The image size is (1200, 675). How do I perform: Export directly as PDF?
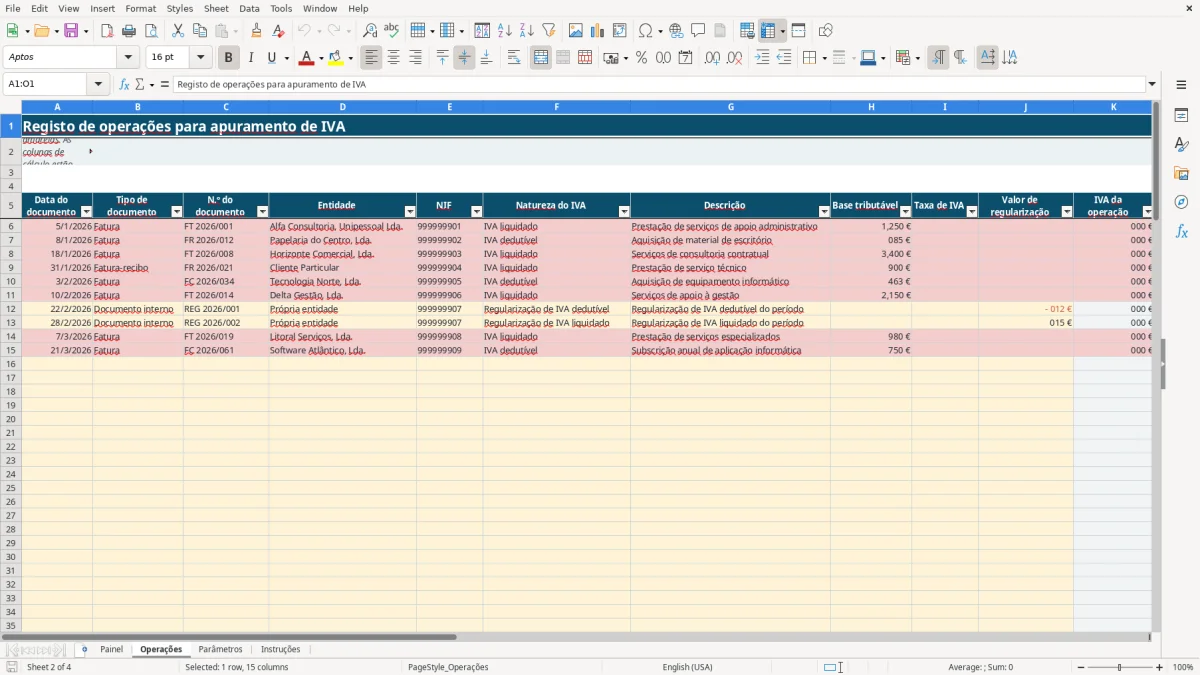[107, 31]
